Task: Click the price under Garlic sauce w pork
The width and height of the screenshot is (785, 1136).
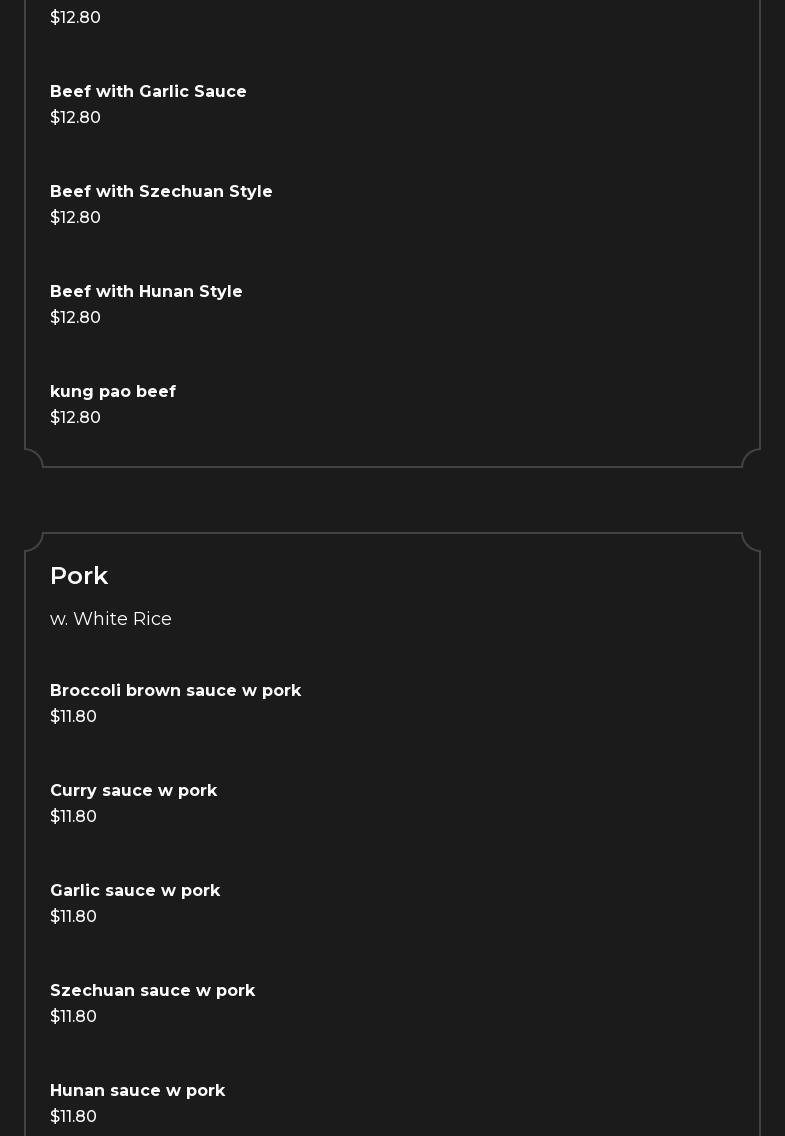Action: pyautogui.click(x=73, y=916)
